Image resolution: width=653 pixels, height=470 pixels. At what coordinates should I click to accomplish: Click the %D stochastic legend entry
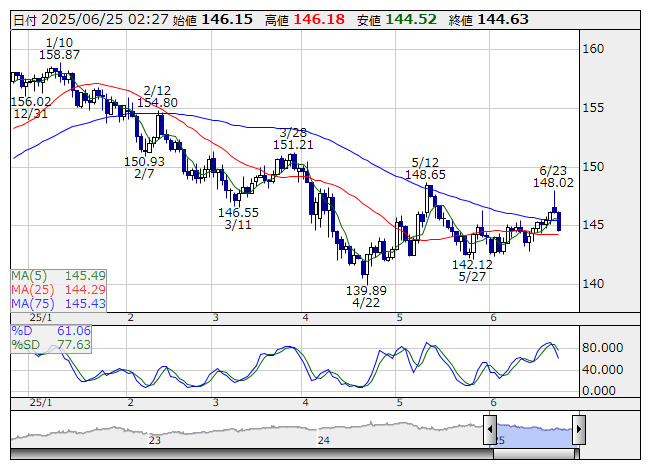click(x=51, y=331)
